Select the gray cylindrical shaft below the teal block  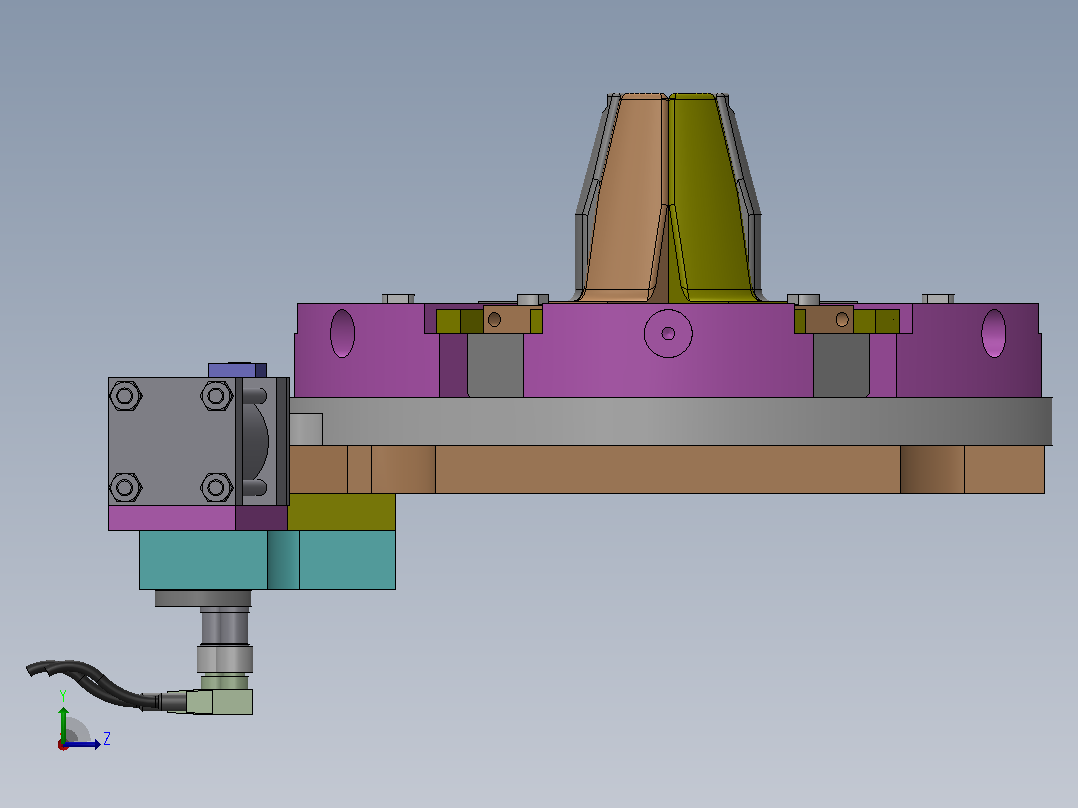pyautogui.click(x=225, y=626)
